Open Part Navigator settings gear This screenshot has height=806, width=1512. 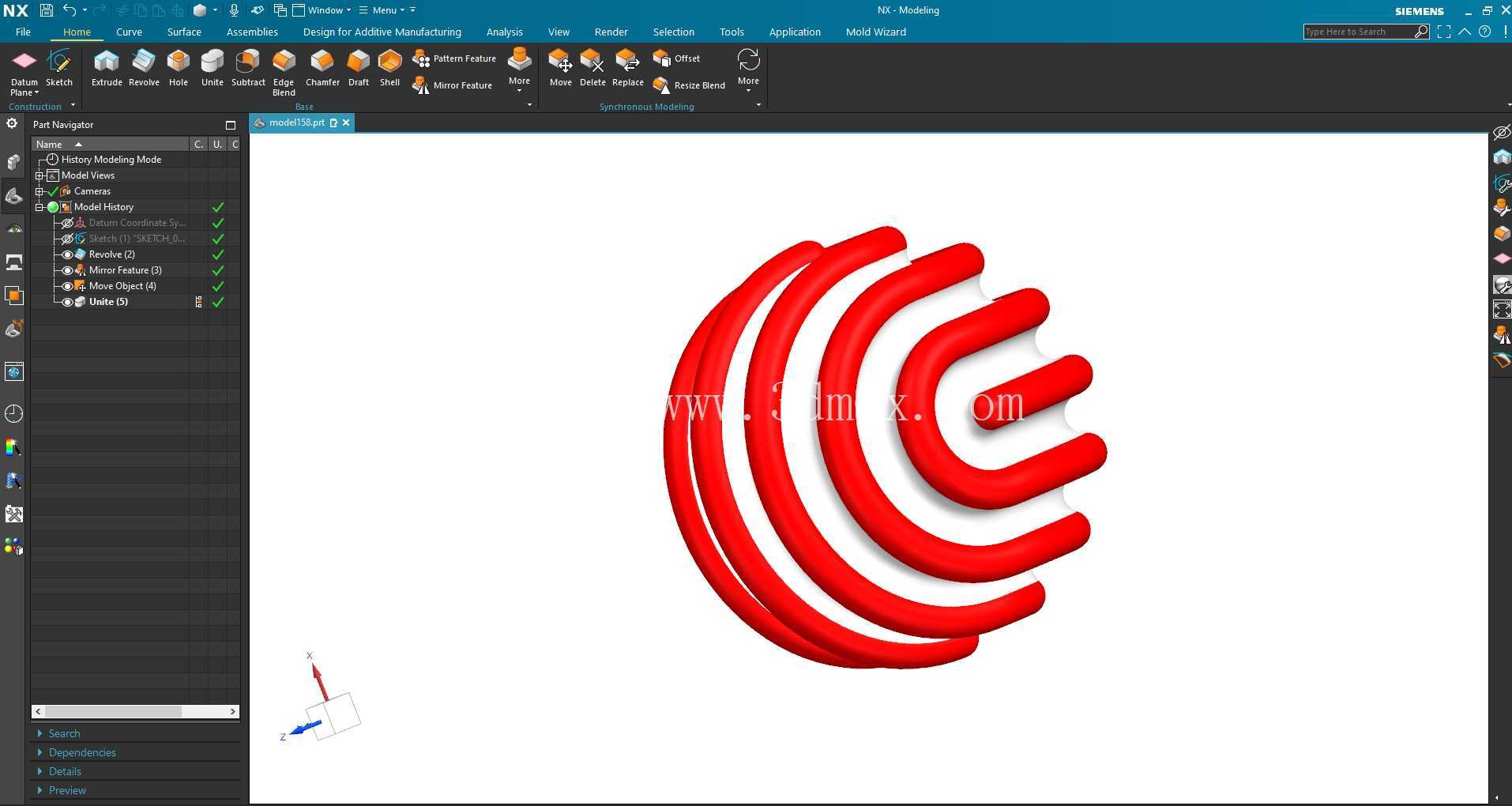[12, 123]
